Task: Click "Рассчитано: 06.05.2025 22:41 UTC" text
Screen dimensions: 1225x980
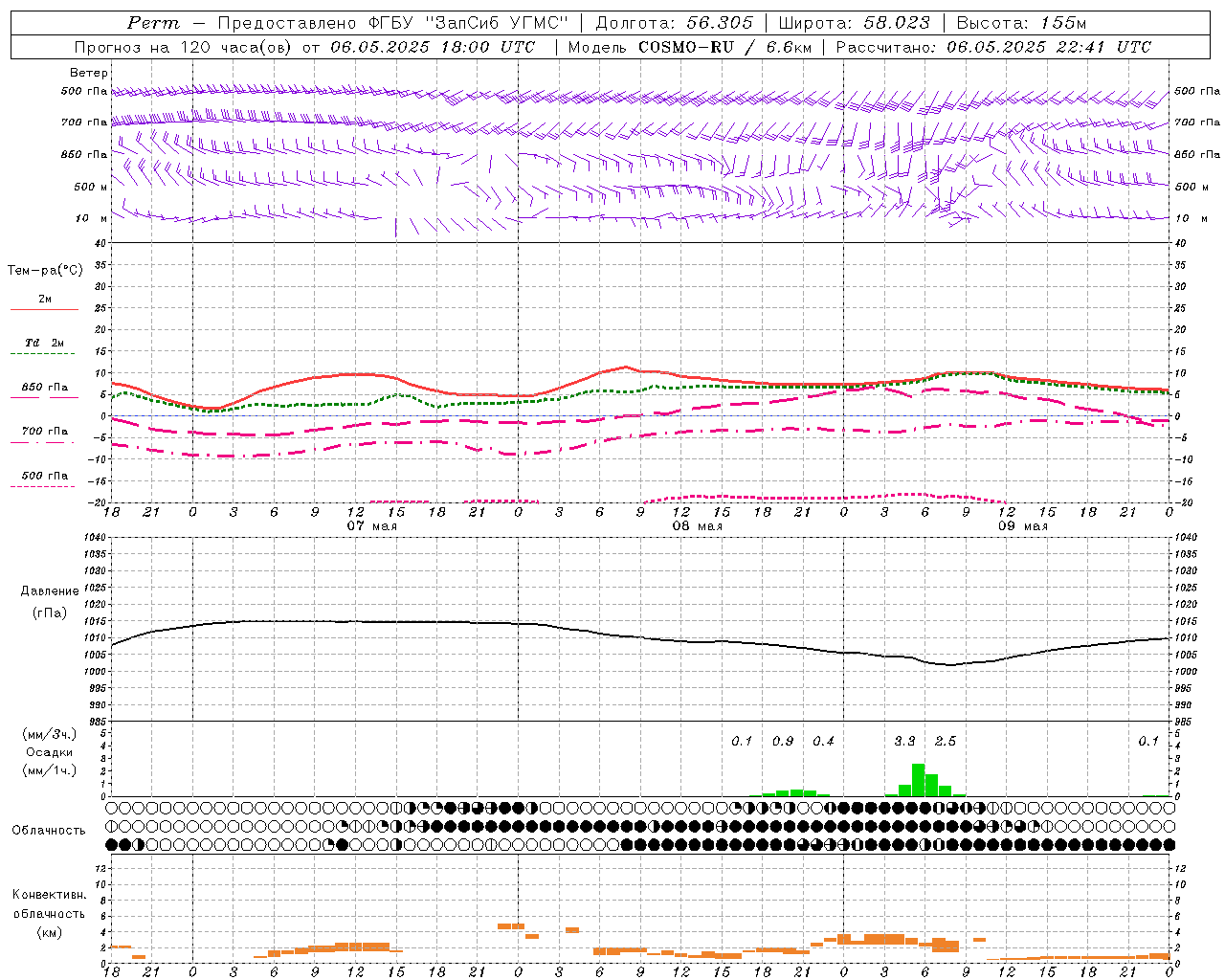Action: pyautogui.click(x=993, y=47)
